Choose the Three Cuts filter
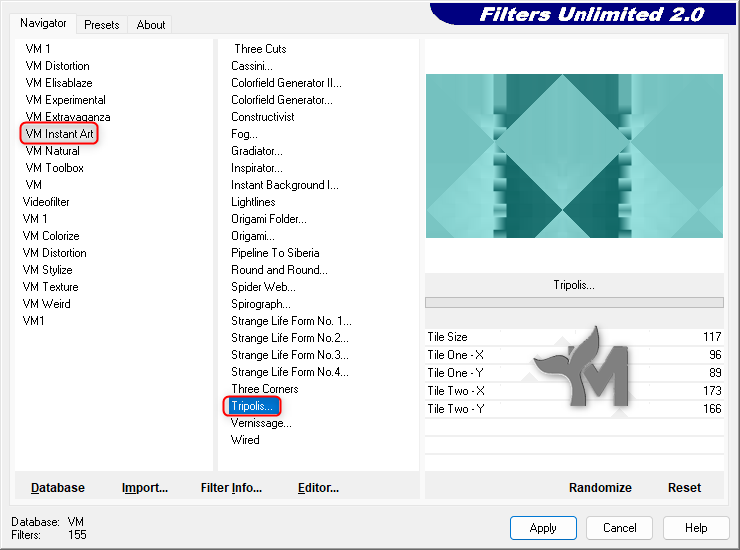The width and height of the screenshot is (740, 550). point(260,49)
